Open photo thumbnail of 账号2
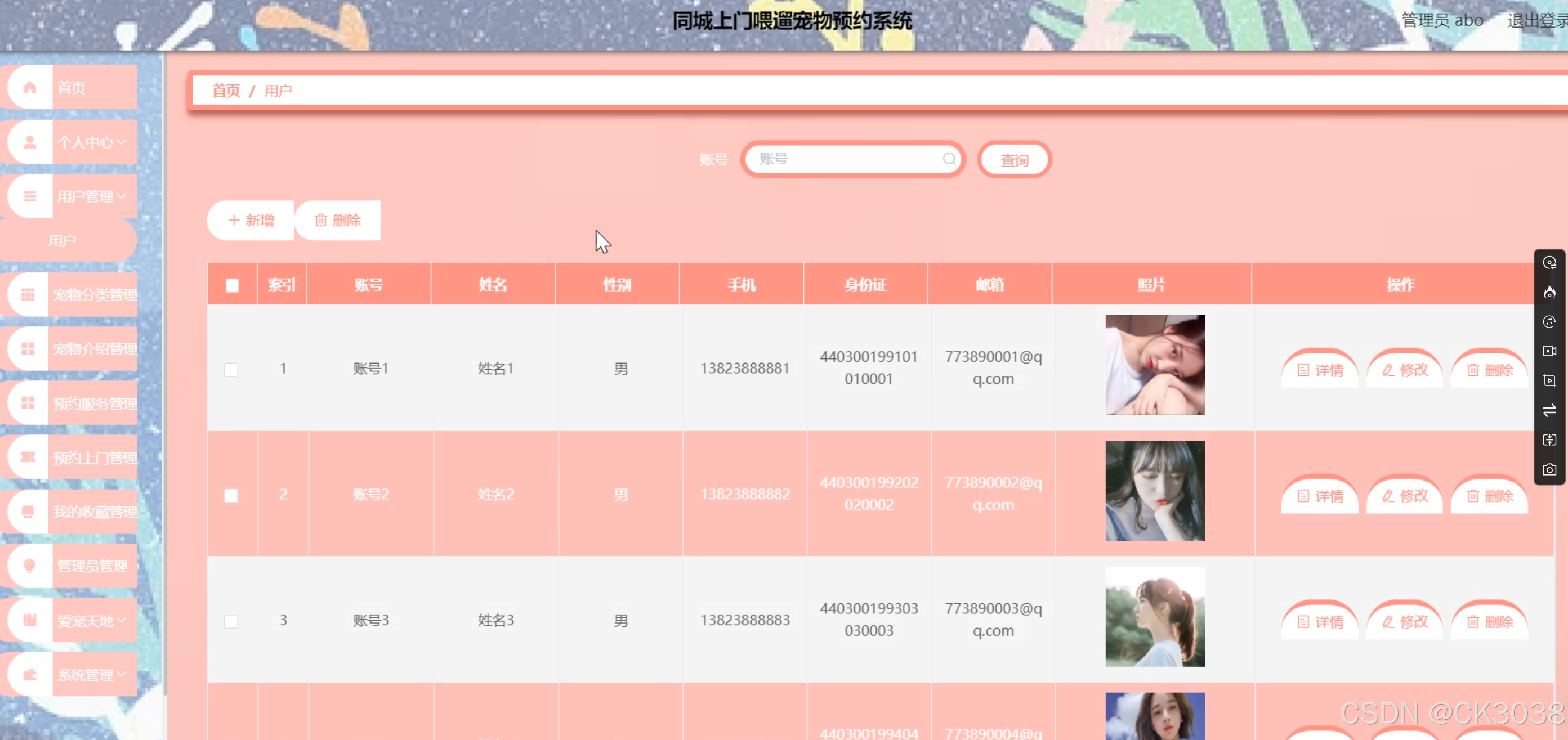1568x740 pixels. point(1155,491)
